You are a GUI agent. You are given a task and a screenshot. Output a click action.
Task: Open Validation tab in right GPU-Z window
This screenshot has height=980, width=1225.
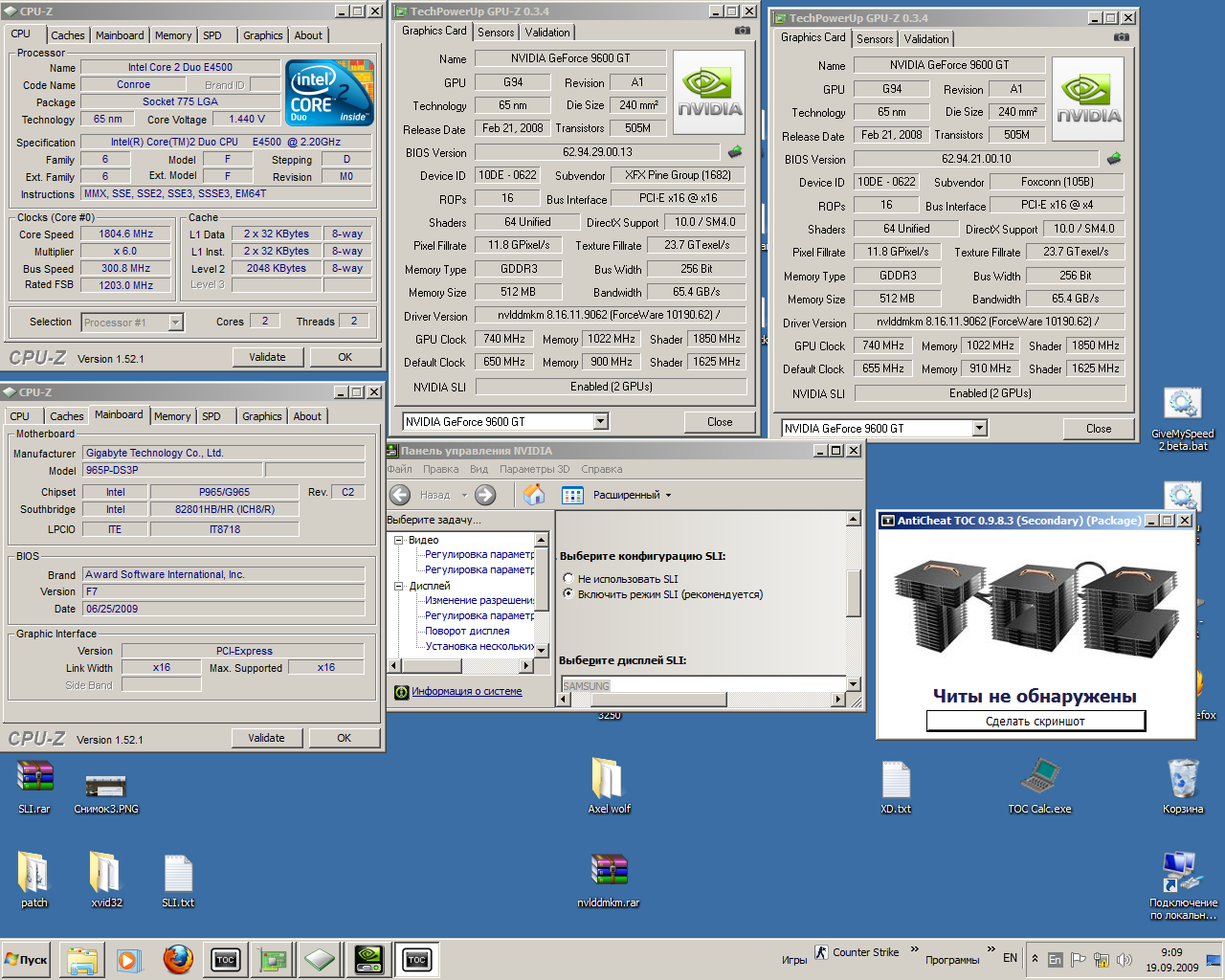pyautogui.click(x=926, y=39)
